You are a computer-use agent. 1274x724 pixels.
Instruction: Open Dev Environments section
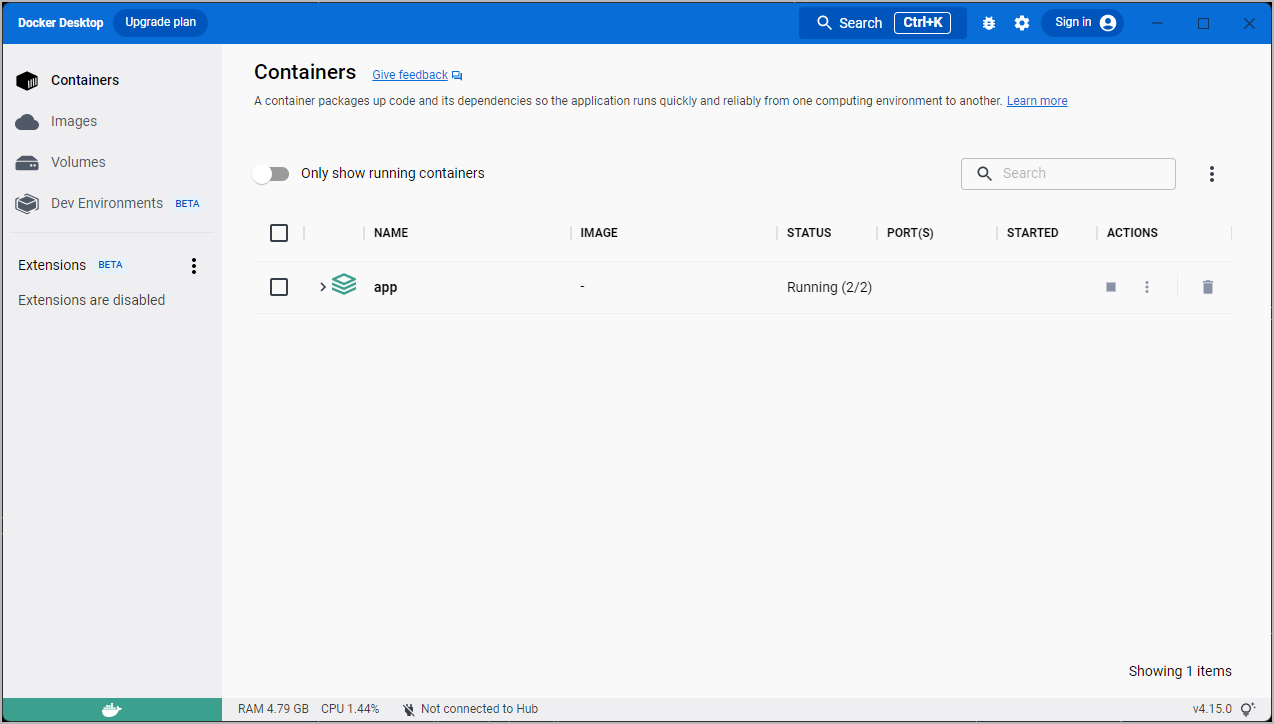(x=107, y=203)
